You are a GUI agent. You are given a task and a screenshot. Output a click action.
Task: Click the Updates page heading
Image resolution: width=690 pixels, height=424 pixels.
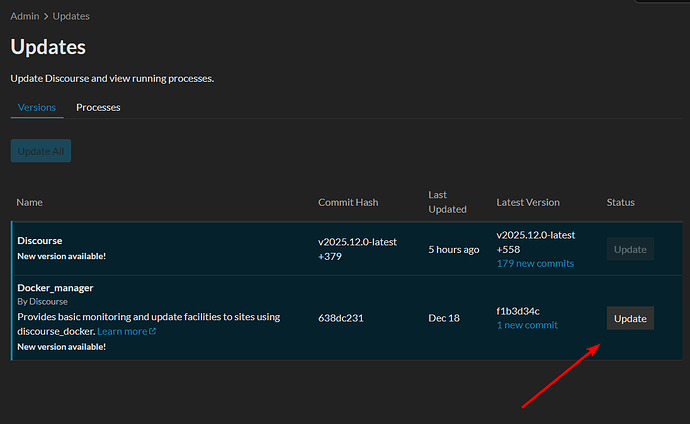tap(48, 47)
